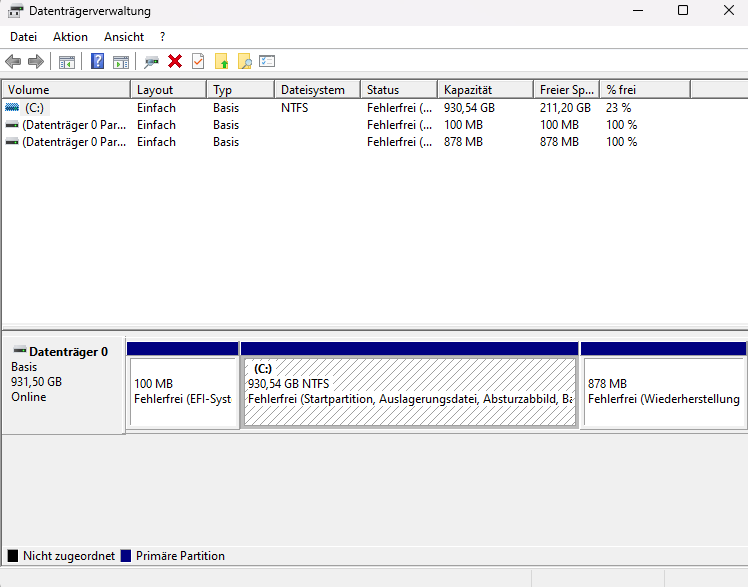Image resolution: width=748 pixels, height=587 pixels.
Task: Click the disk connect/rescan toolbar icon
Action: point(151,62)
